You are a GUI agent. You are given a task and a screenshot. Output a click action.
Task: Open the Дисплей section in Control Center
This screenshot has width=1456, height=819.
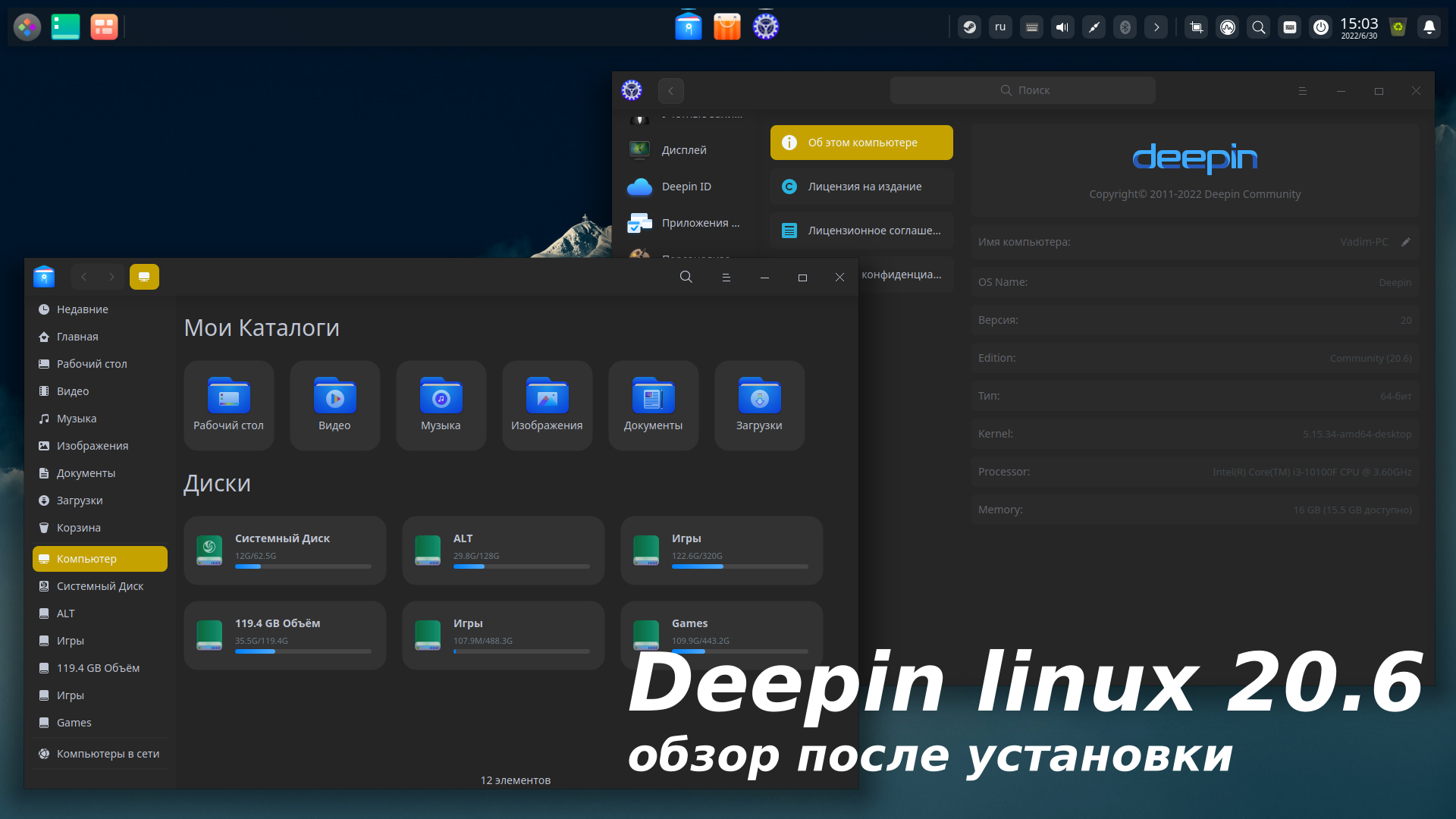click(x=682, y=149)
